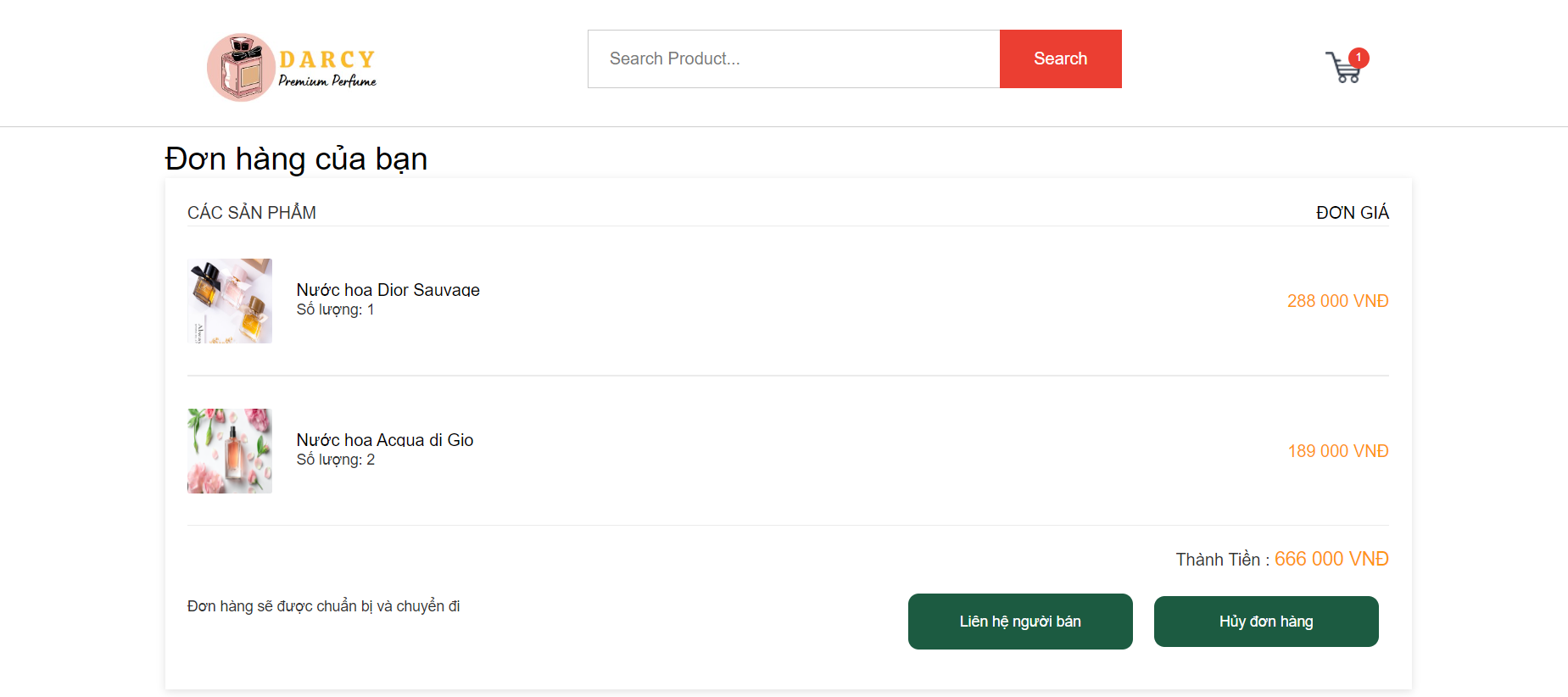Open the shopping cart icon
Image resolution: width=1568 pixels, height=697 pixels.
pyautogui.click(x=1344, y=67)
